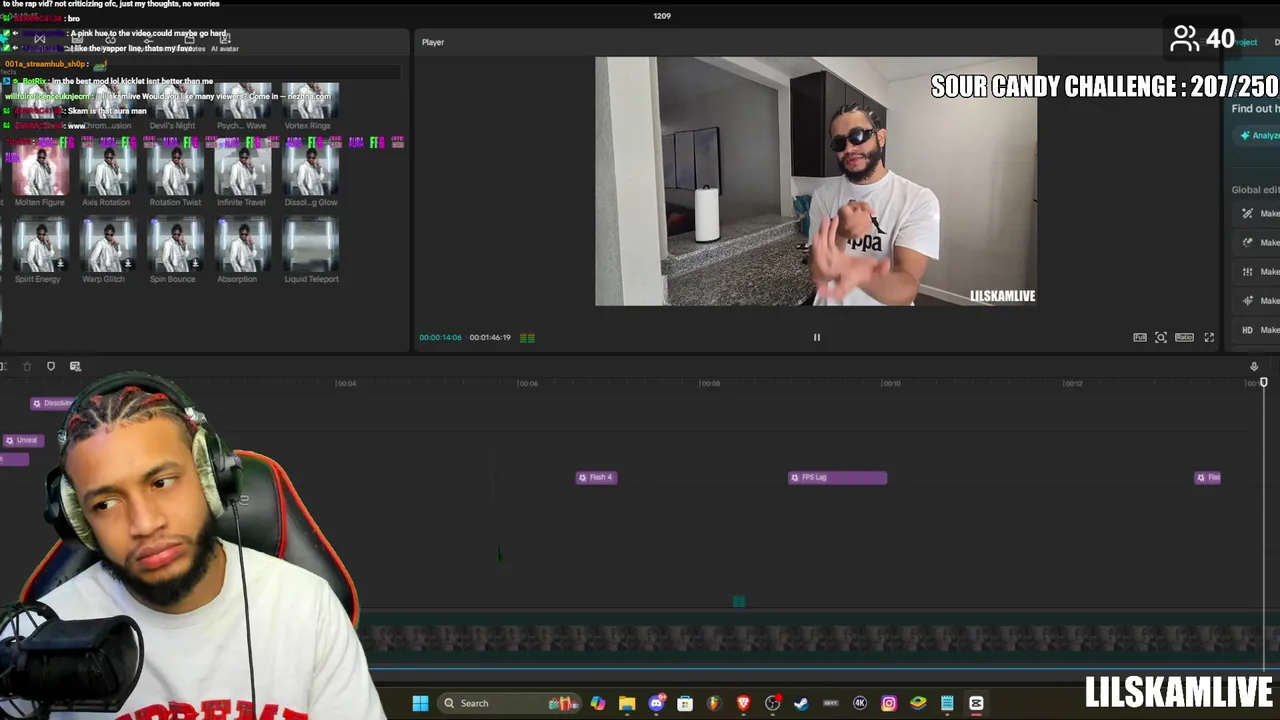
Task: Click the teal keyframe marker above video track
Action: tap(739, 601)
